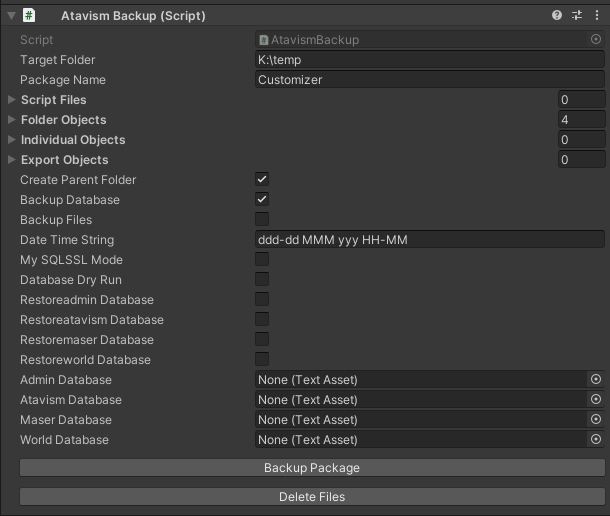This screenshot has width=610, height=516.
Task: Open component help reference icon
Action: (x=557, y=16)
